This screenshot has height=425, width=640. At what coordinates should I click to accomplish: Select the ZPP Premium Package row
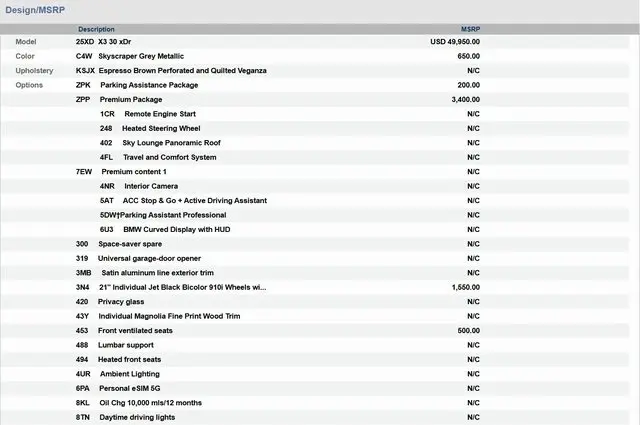(x=130, y=100)
